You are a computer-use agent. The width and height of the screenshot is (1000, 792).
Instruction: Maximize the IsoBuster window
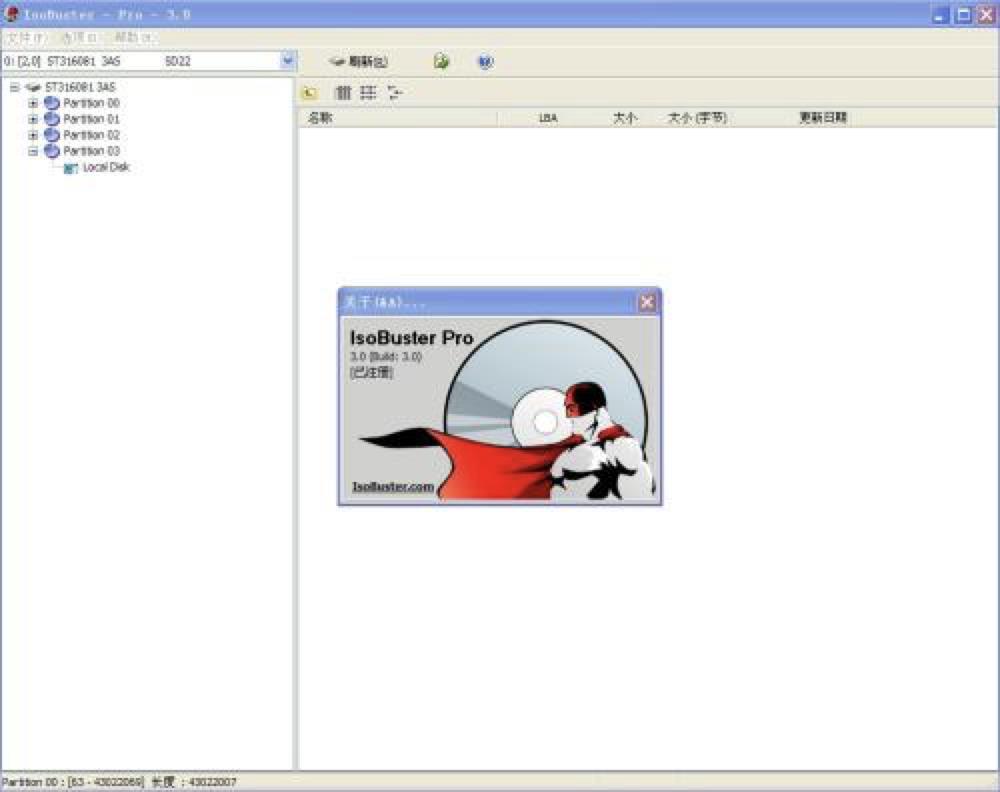964,15
